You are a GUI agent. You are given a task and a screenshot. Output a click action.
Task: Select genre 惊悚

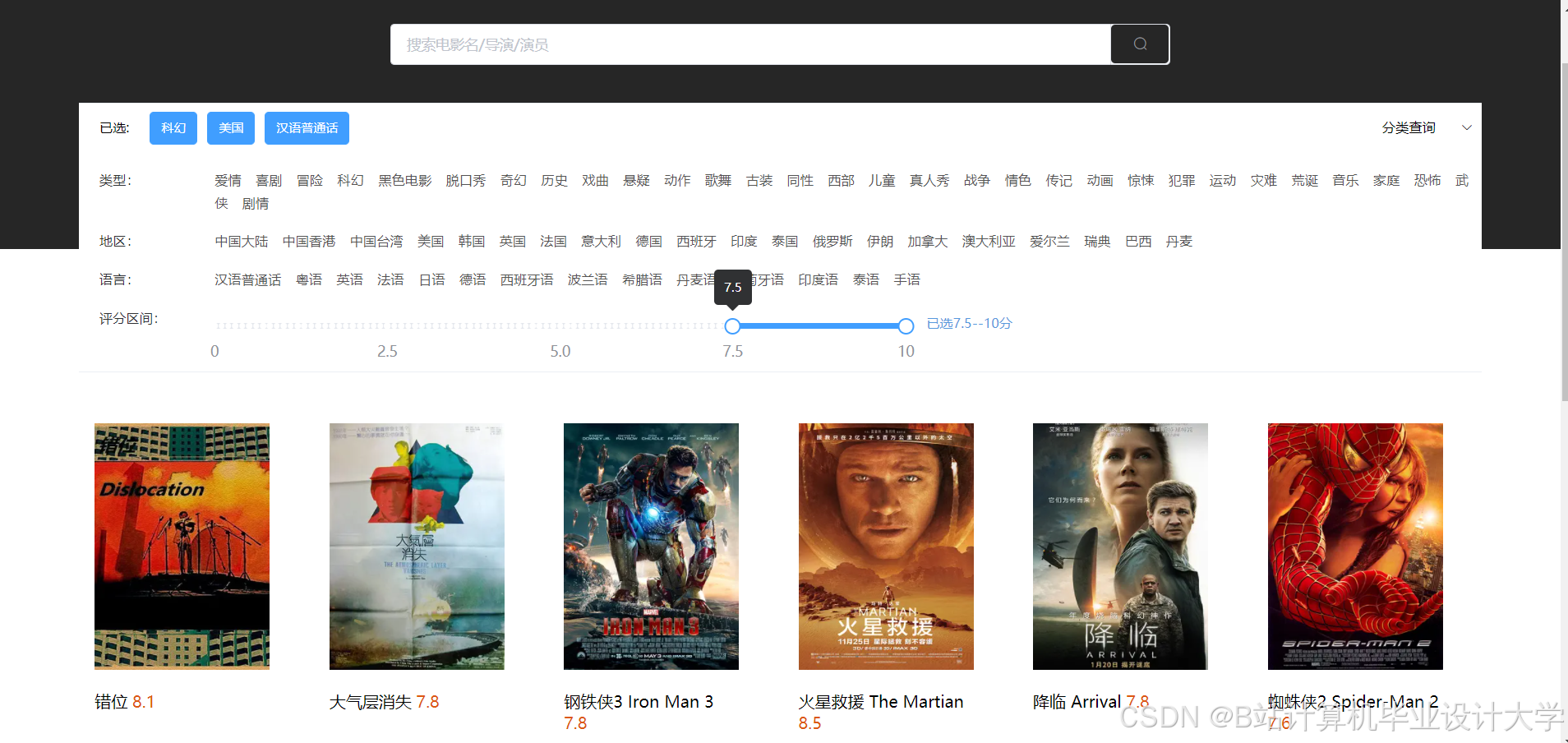[x=1141, y=181]
